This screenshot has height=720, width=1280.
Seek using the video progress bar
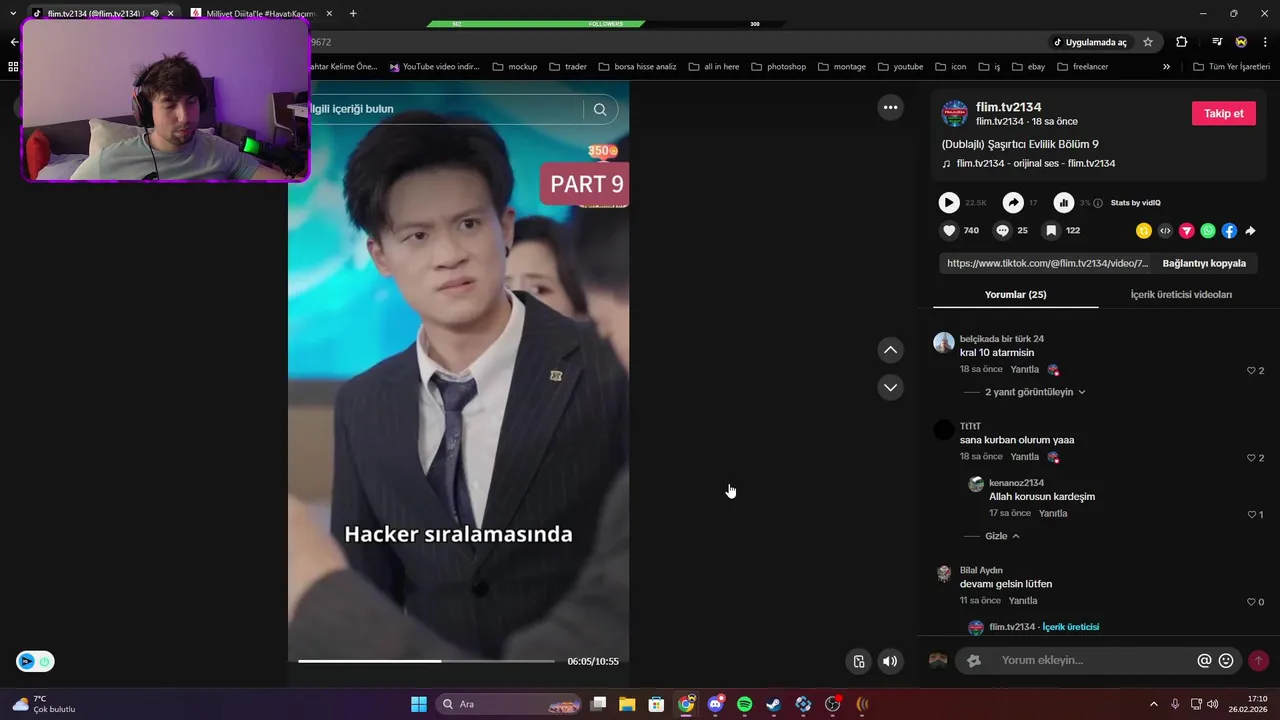pyautogui.click(x=426, y=661)
